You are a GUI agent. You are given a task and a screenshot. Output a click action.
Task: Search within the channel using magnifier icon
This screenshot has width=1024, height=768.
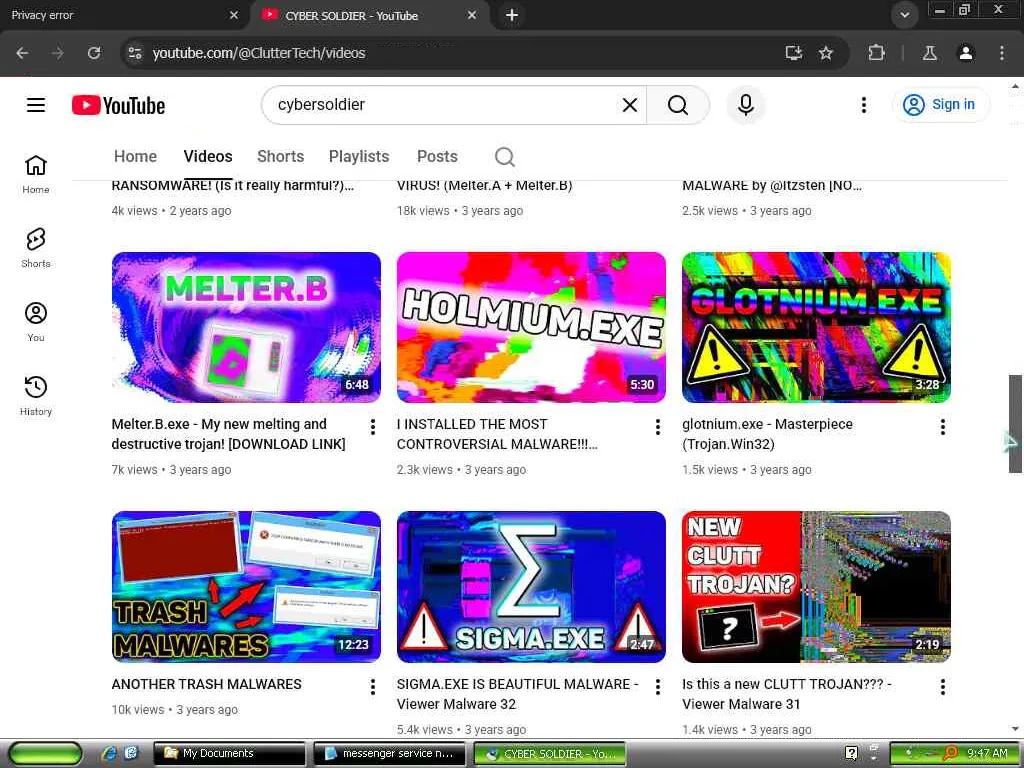504,157
